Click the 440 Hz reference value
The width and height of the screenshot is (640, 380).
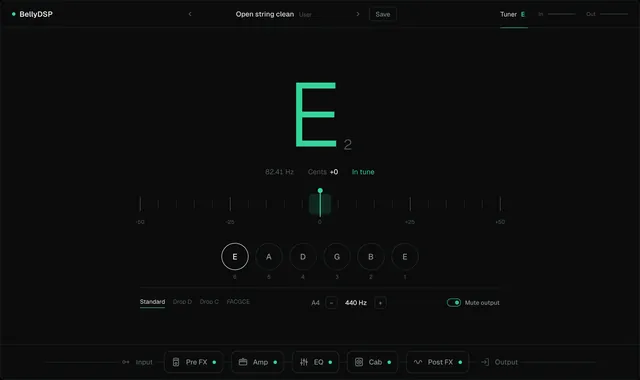[x=356, y=303]
